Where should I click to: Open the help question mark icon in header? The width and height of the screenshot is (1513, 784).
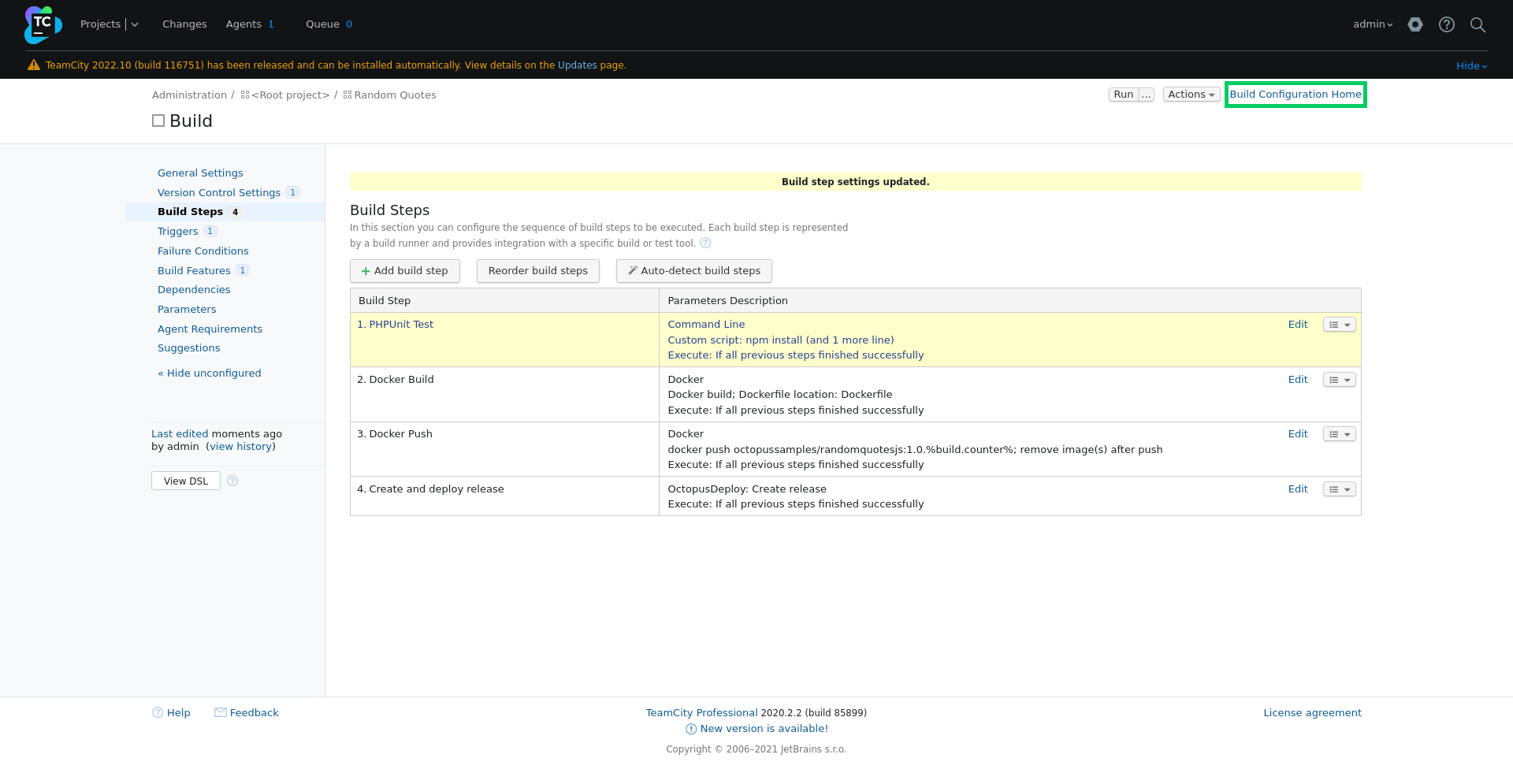1447,24
